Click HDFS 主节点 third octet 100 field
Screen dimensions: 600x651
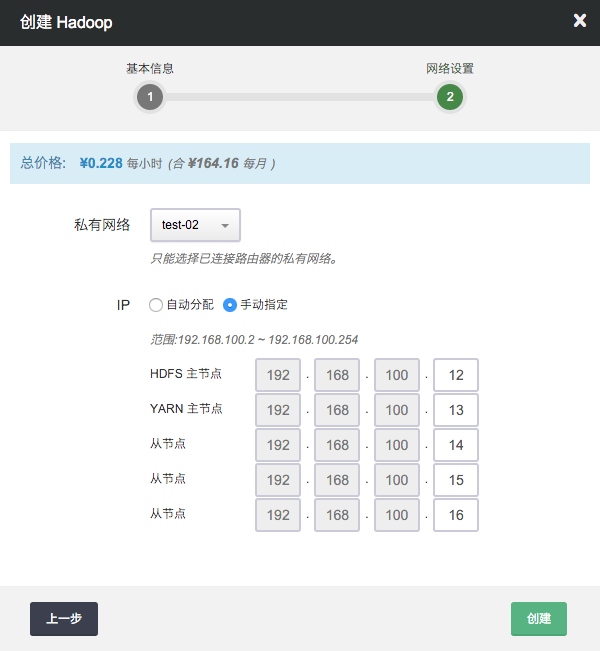(x=397, y=376)
